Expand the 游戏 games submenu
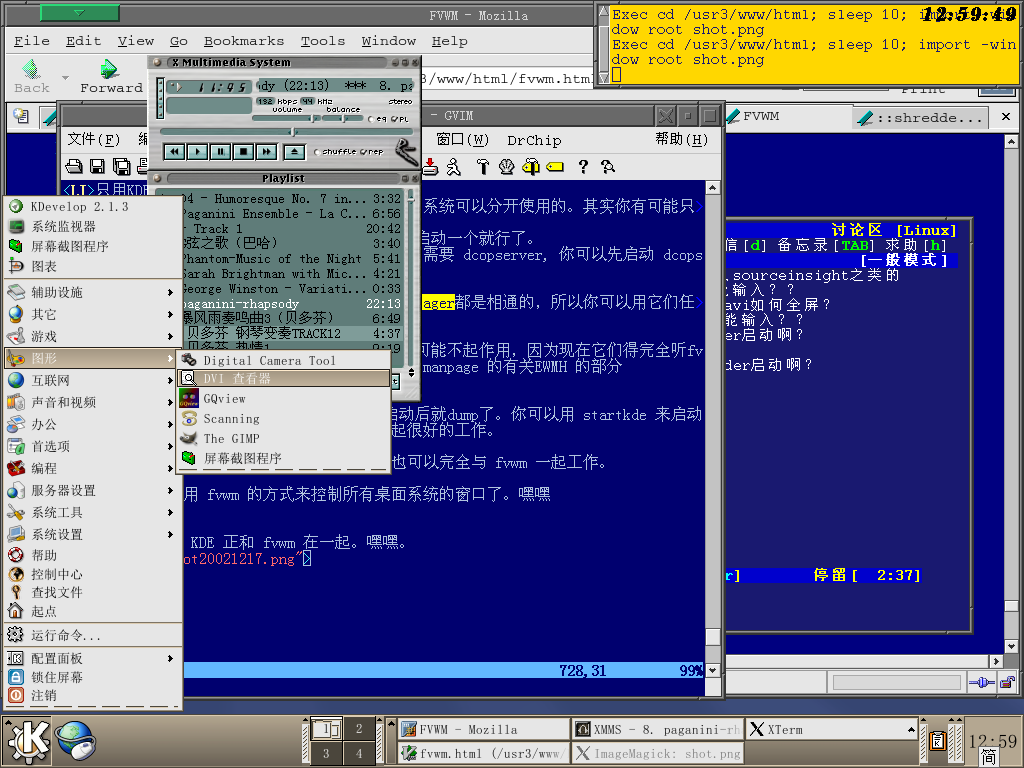1024x768 pixels. (93, 336)
